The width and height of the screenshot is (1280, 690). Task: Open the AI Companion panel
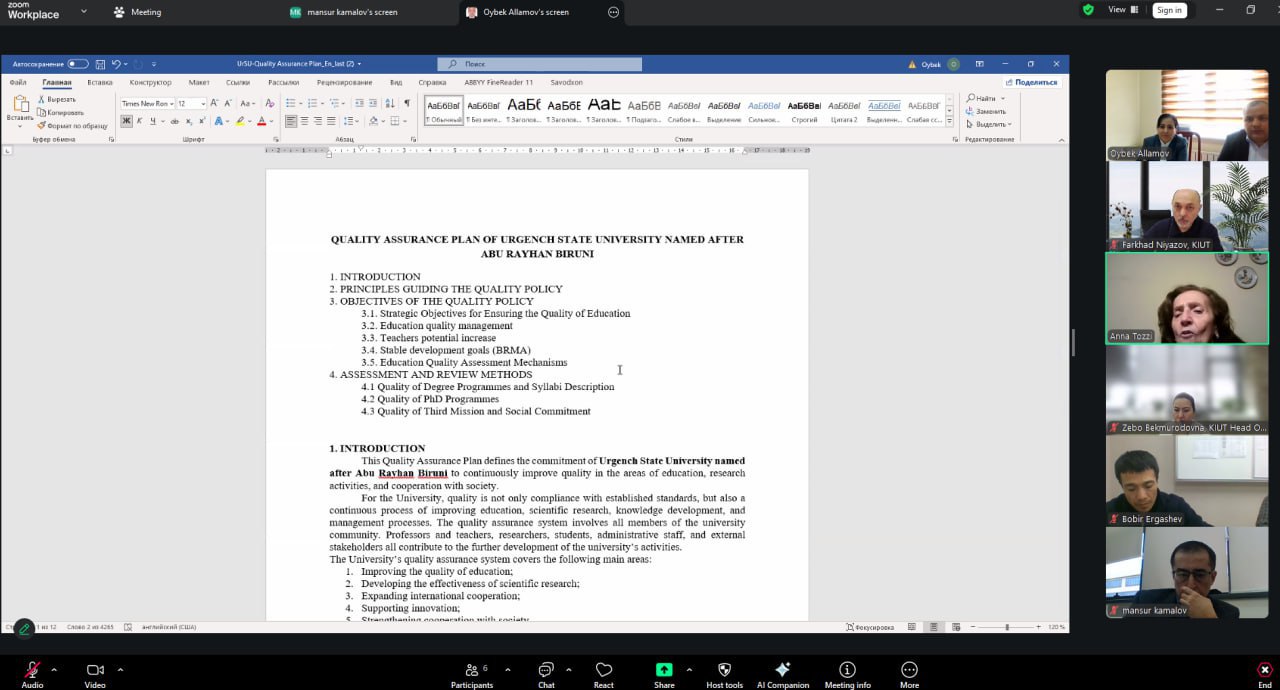(x=783, y=670)
